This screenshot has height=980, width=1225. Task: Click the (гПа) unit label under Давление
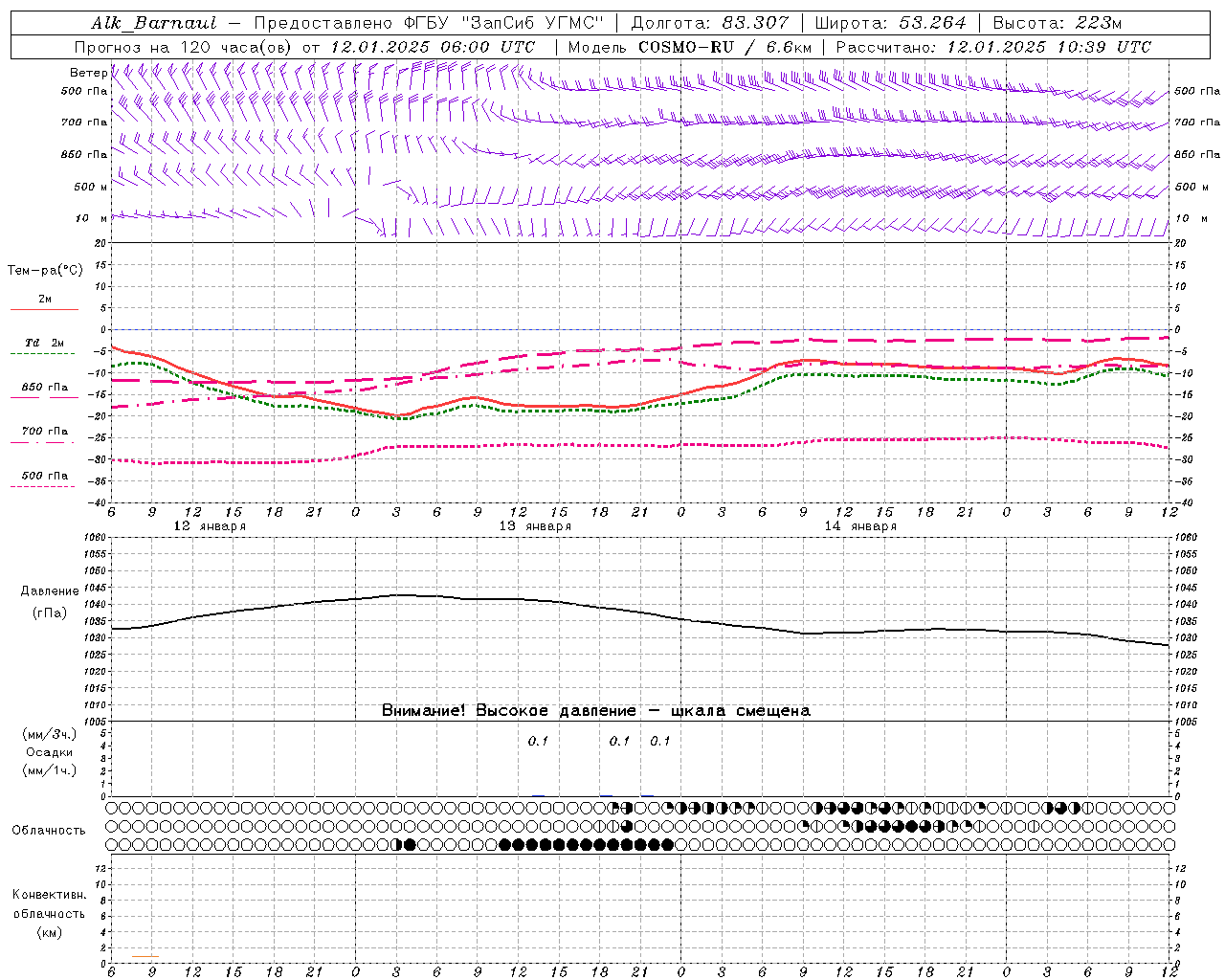pos(50,612)
